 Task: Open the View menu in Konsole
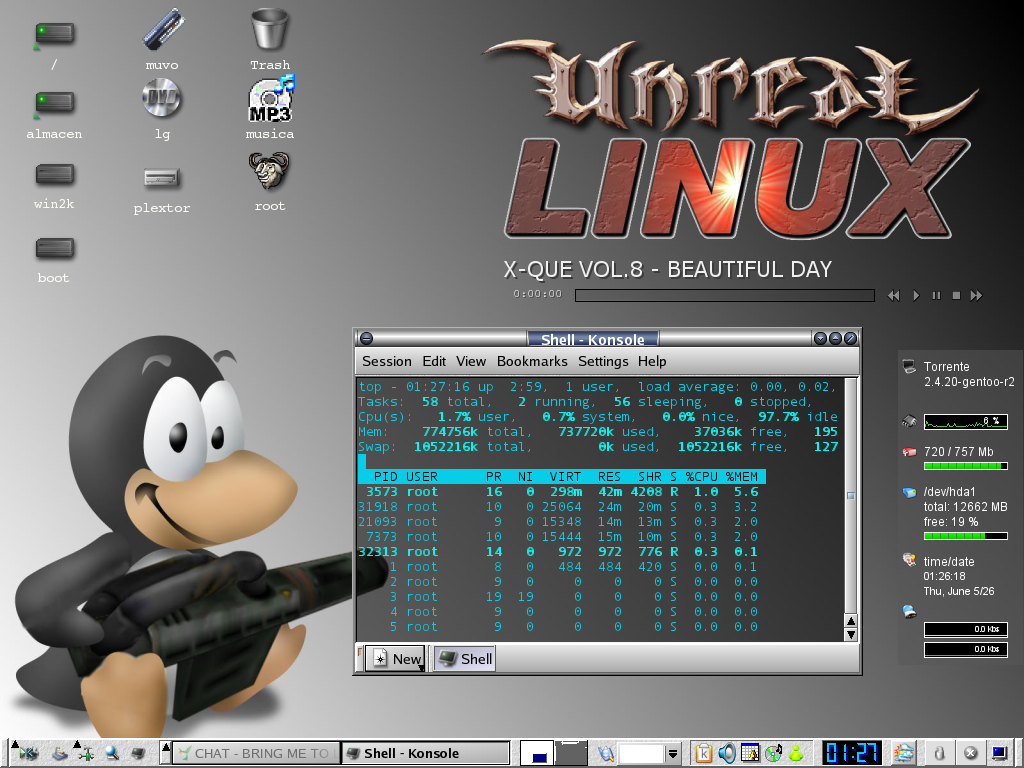(471, 361)
